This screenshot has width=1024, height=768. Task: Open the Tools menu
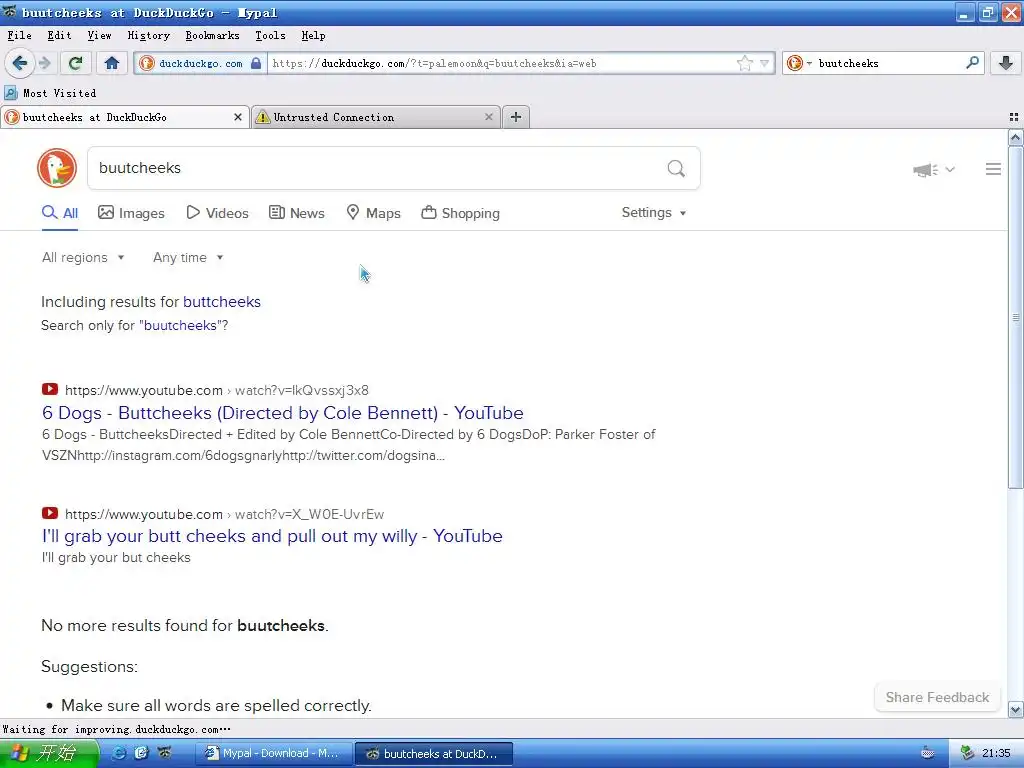pyautogui.click(x=270, y=35)
